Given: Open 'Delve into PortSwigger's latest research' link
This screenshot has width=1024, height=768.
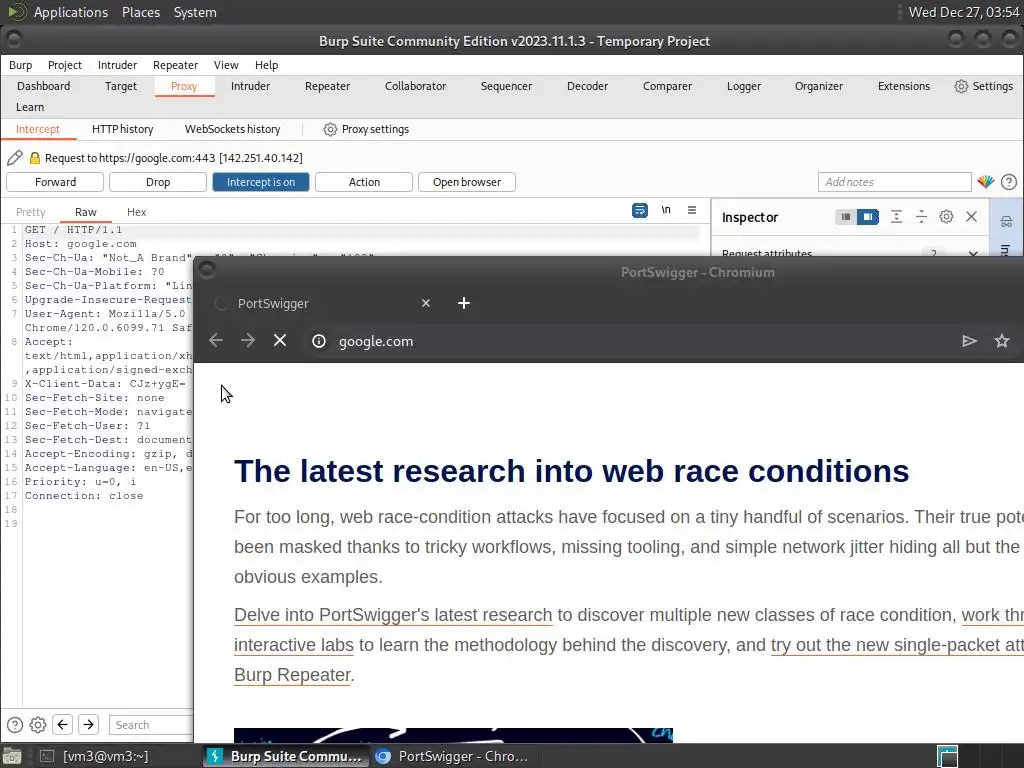Looking at the screenshot, I should point(393,615).
